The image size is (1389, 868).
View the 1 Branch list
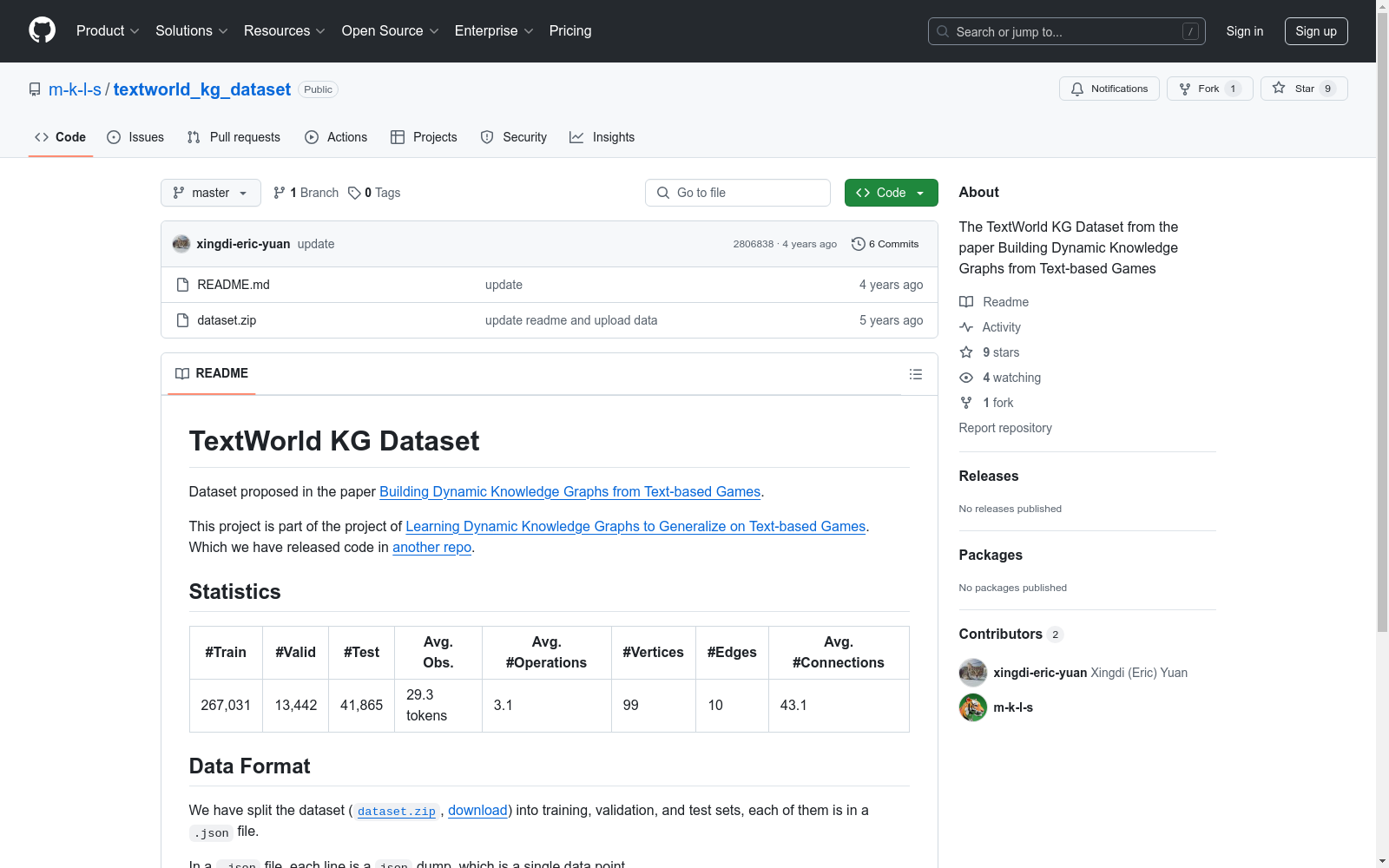306,193
